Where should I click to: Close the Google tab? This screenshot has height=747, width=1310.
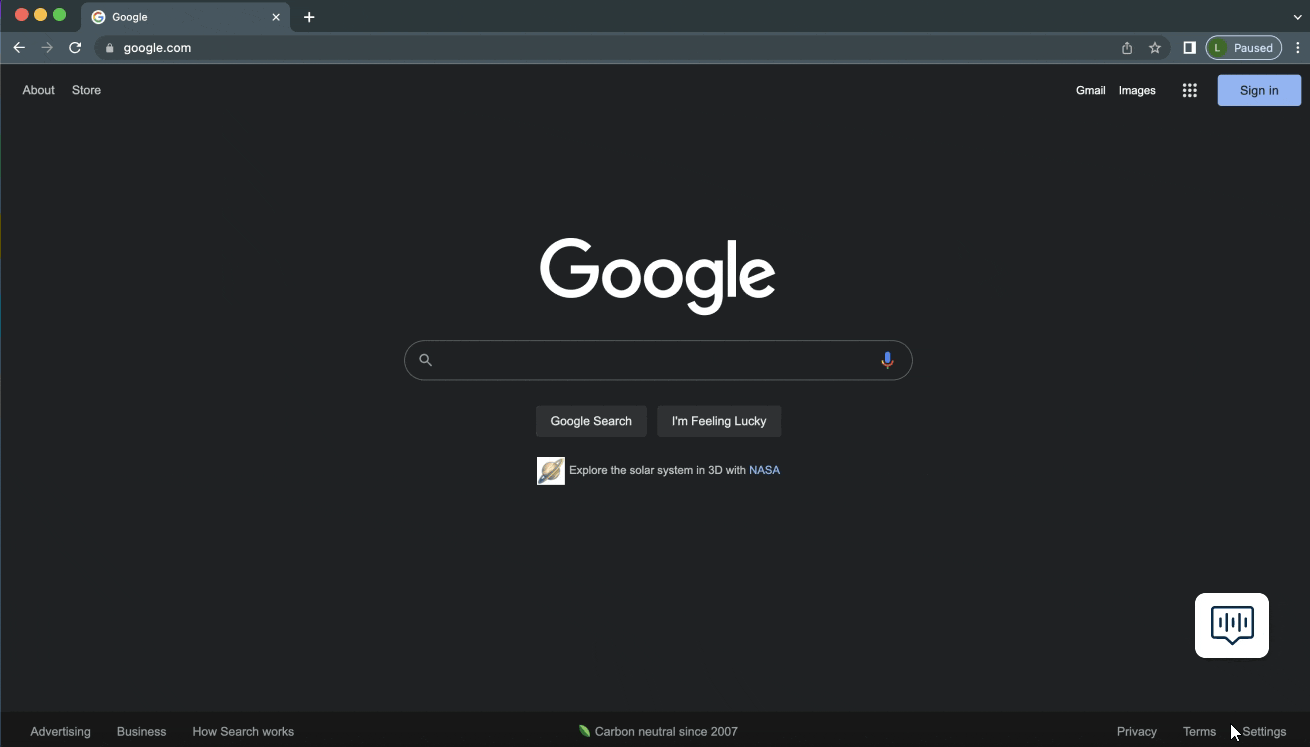(276, 17)
